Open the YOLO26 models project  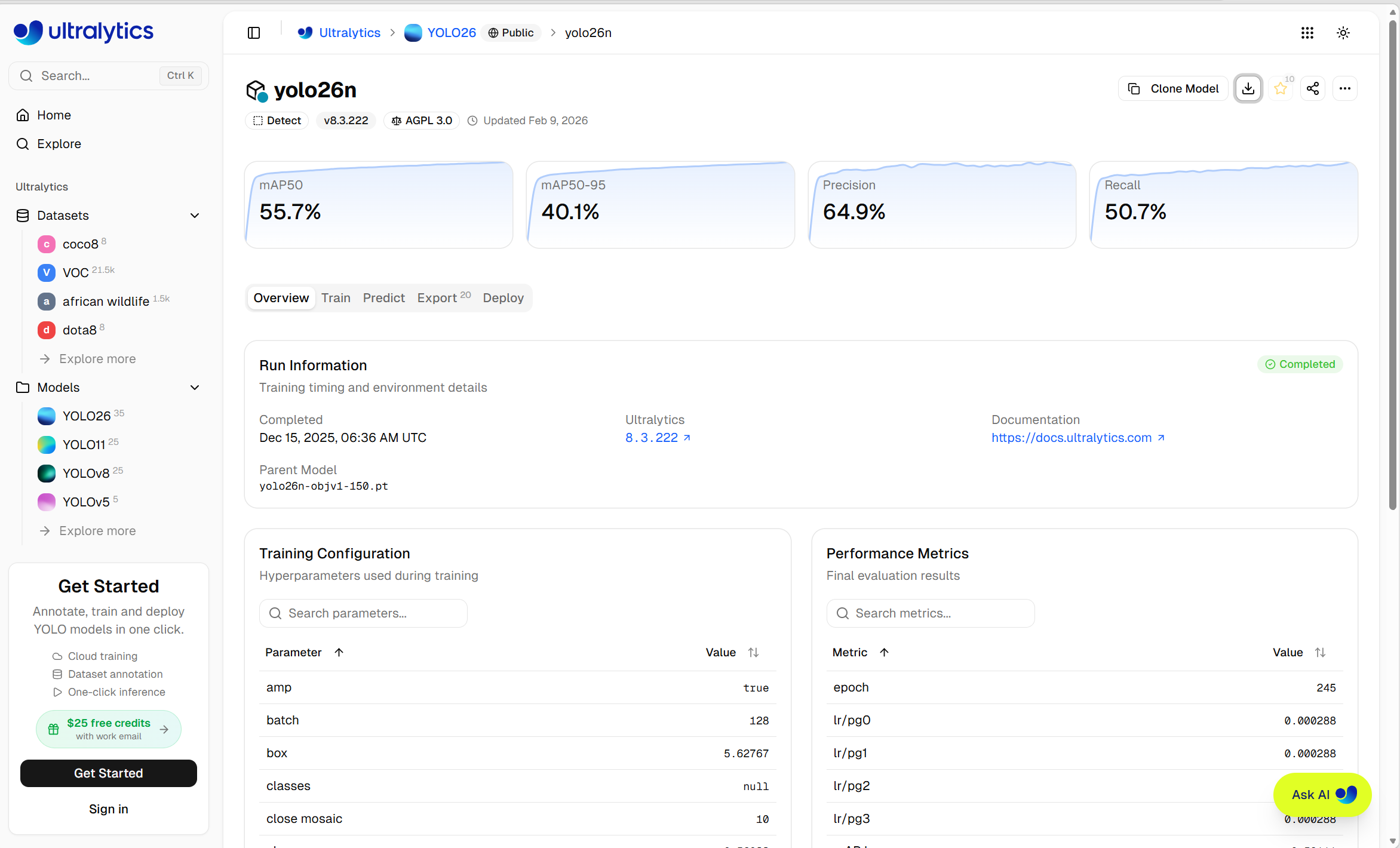(x=81, y=416)
